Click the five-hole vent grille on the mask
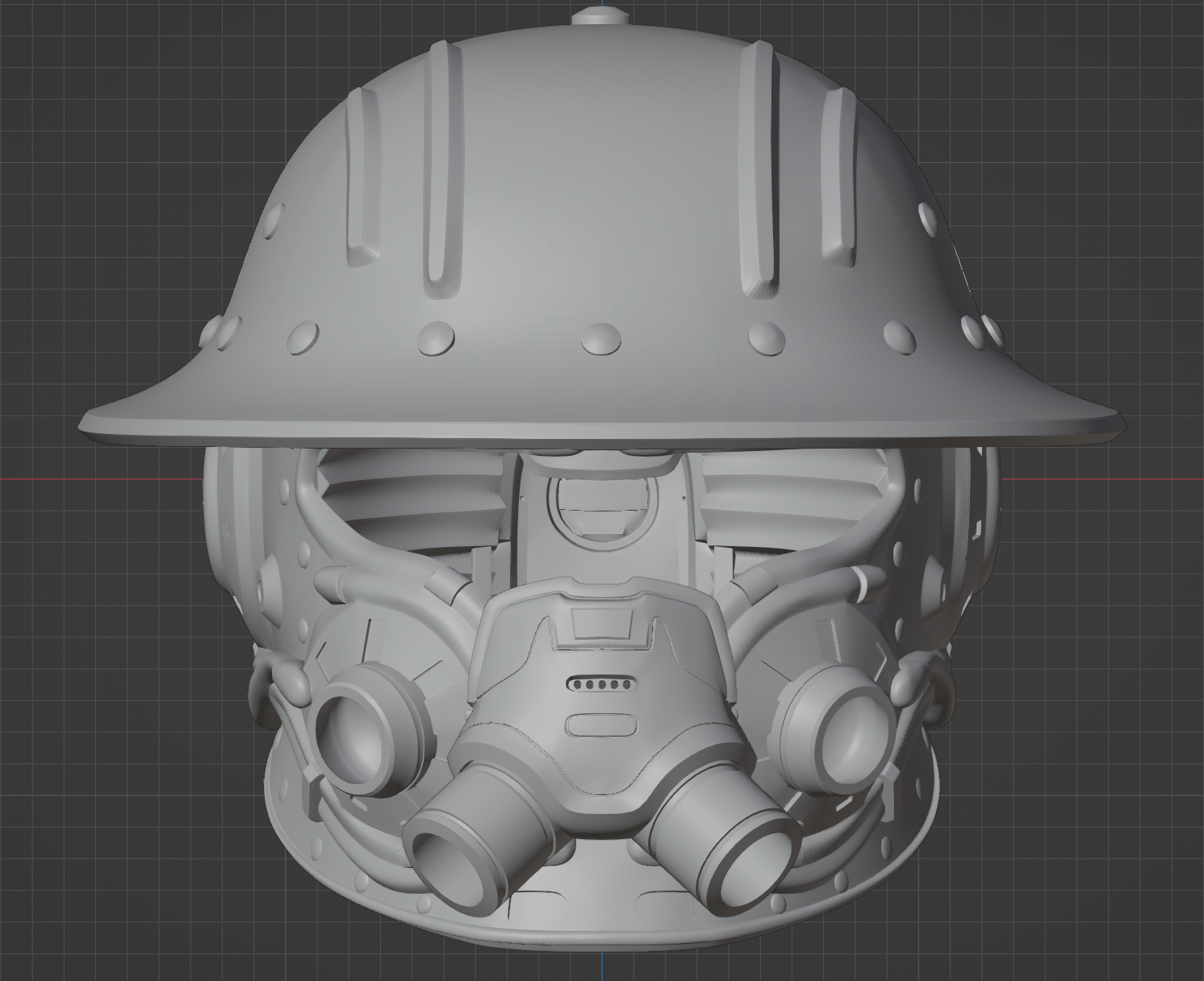Viewport: 1204px width, 981px height. click(601, 685)
